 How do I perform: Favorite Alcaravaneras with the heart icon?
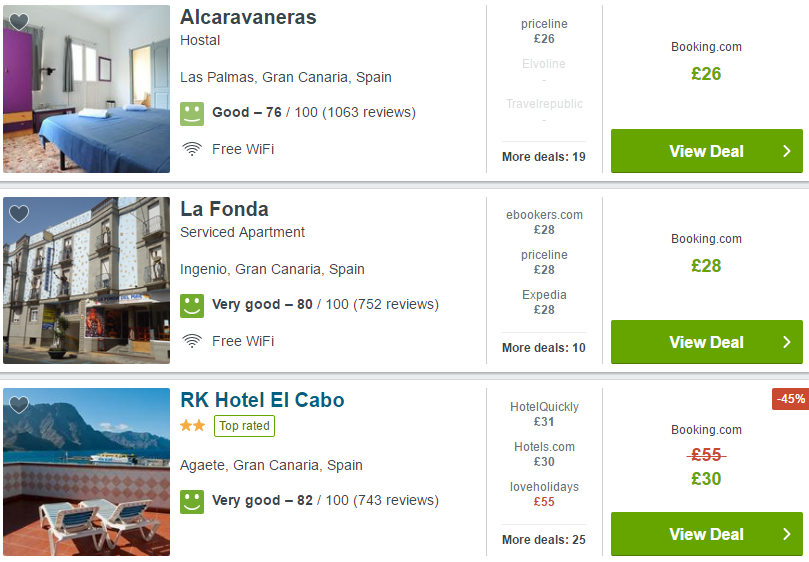coord(19,22)
